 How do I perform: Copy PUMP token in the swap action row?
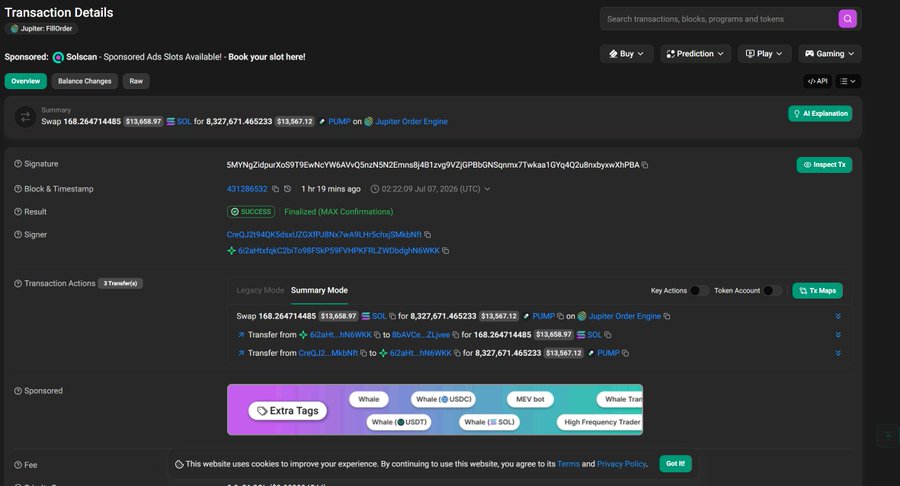[560, 316]
